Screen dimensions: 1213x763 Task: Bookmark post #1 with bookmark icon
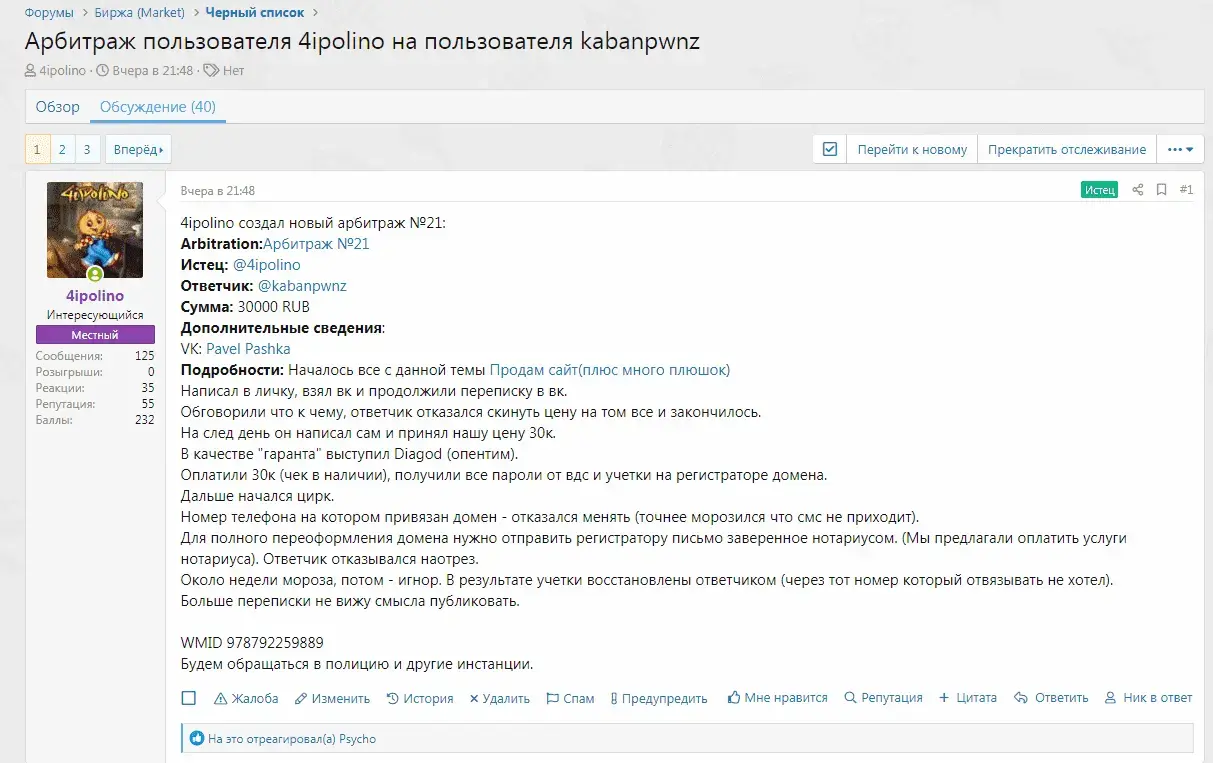1161,190
